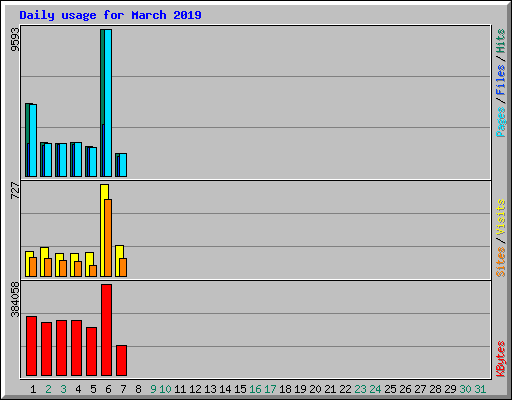The image size is (512, 400).
Task: Click the day 2 red KBytes bar
Action: pyautogui.click(x=46, y=349)
